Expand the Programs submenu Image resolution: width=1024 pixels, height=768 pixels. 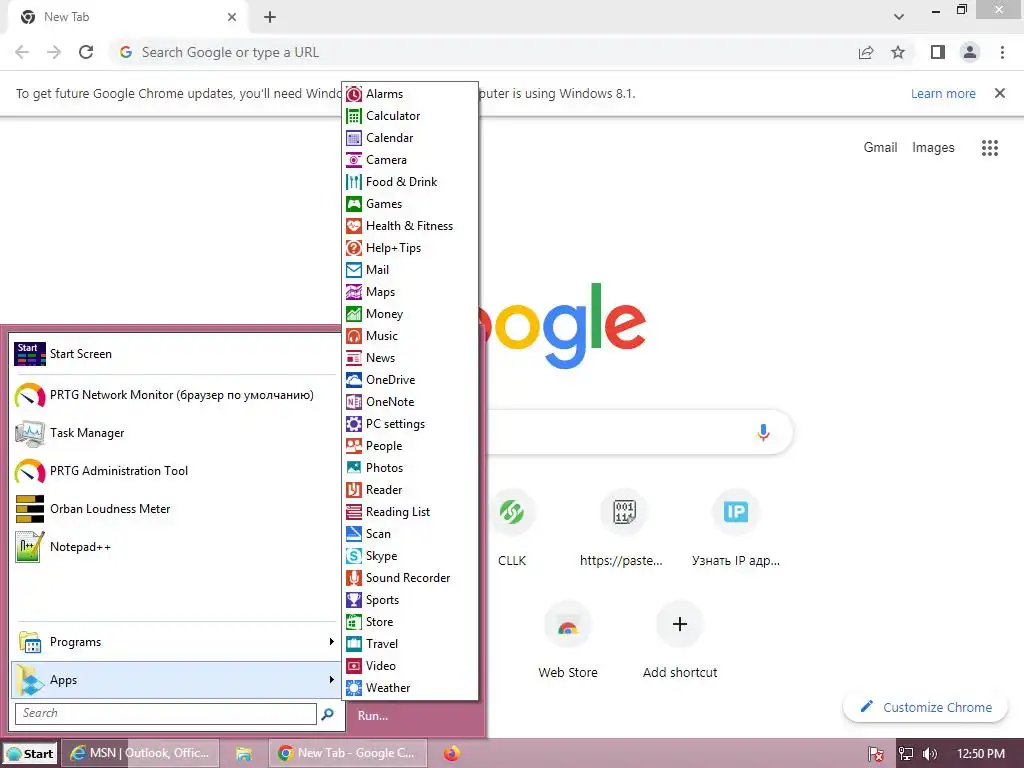(175, 642)
